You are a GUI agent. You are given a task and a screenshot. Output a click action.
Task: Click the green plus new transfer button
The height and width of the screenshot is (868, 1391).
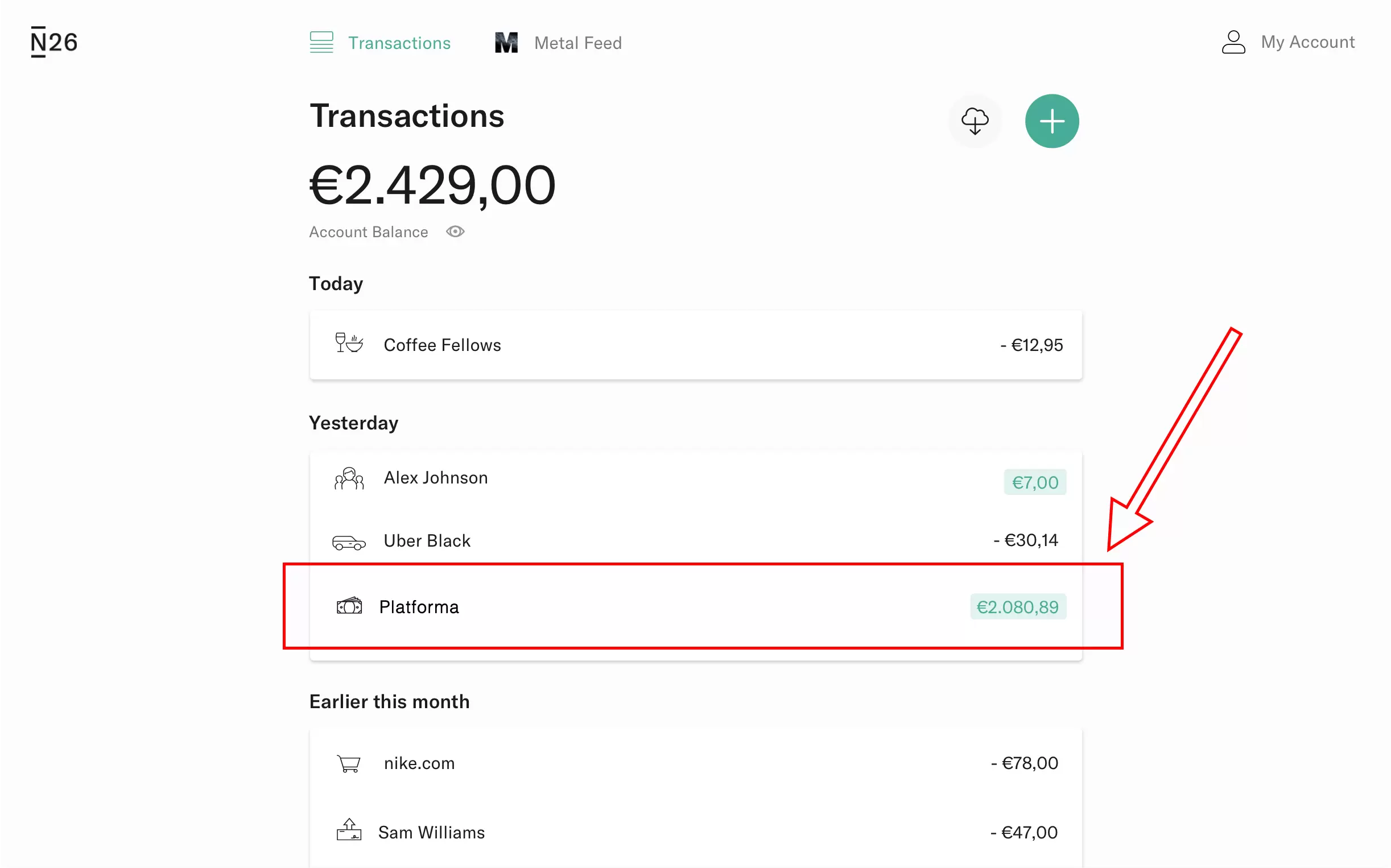click(x=1052, y=121)
